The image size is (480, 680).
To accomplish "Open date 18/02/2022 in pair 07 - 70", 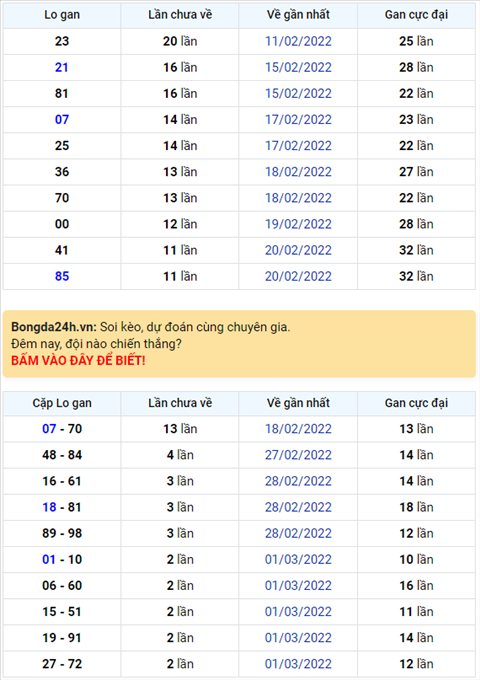I will [x=298, y=429].
